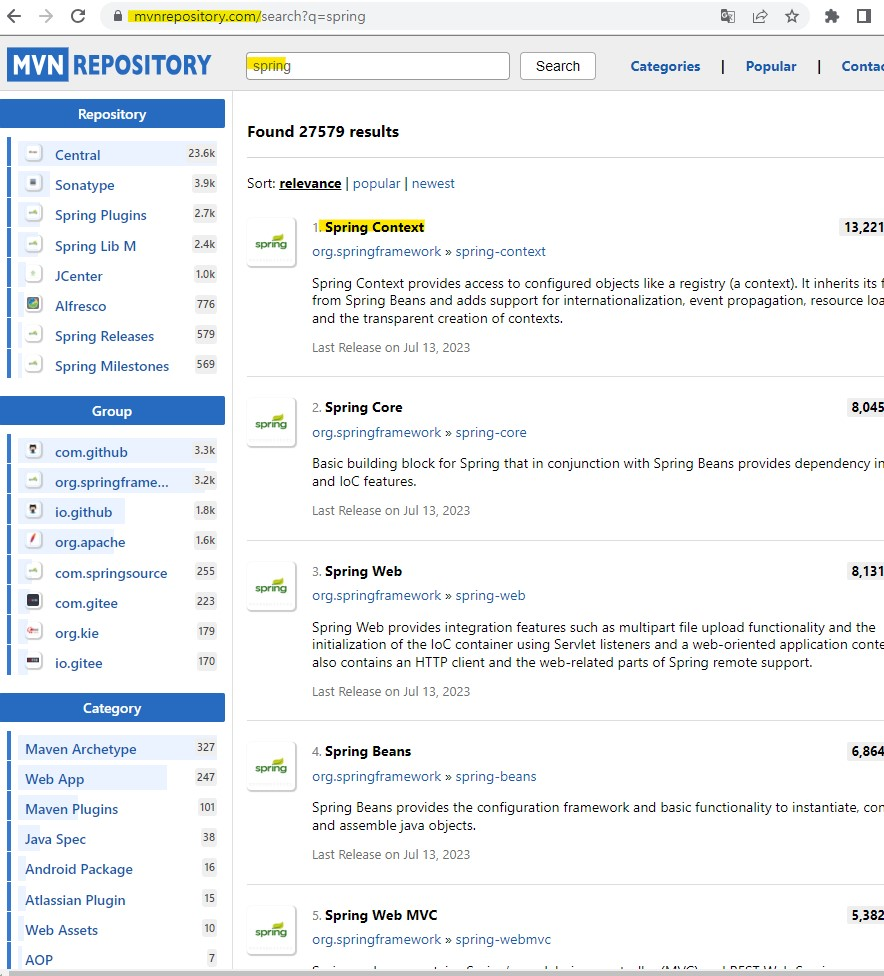
Task: Filter by the JCenter repository link
Action: pos(78,276)
